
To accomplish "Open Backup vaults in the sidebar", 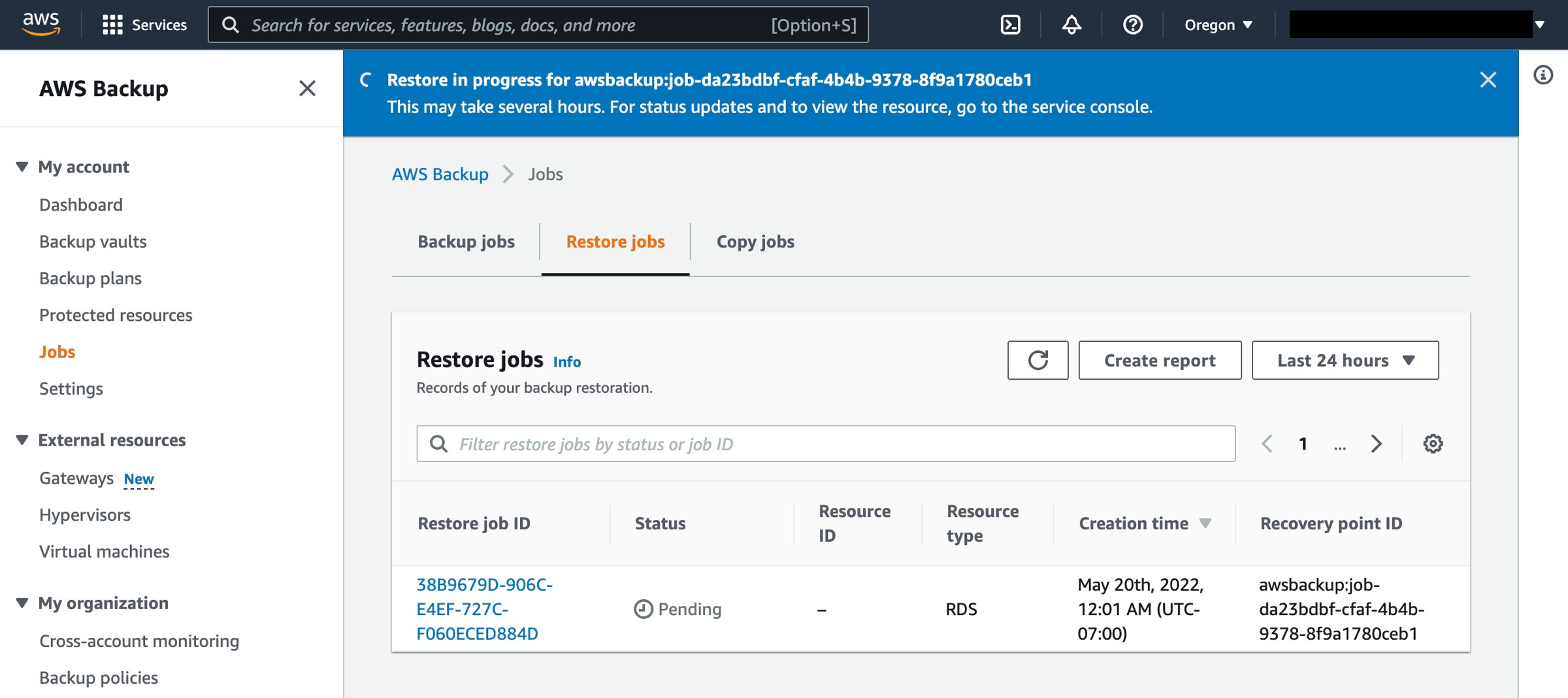I will pos(93,241).
